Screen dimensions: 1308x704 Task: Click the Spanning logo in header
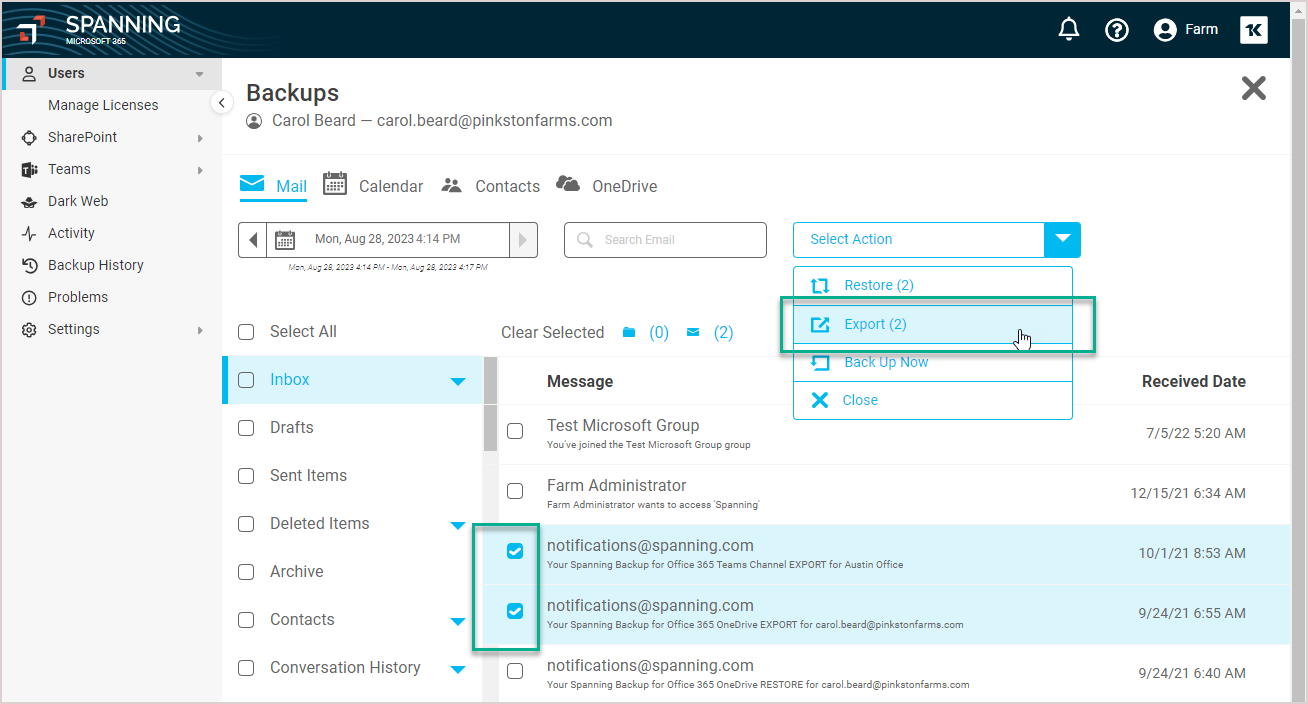[100, 29]
